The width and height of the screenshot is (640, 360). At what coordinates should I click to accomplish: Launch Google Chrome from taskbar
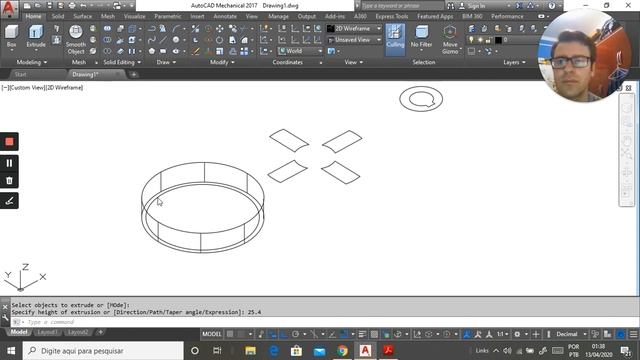[342, 351]
